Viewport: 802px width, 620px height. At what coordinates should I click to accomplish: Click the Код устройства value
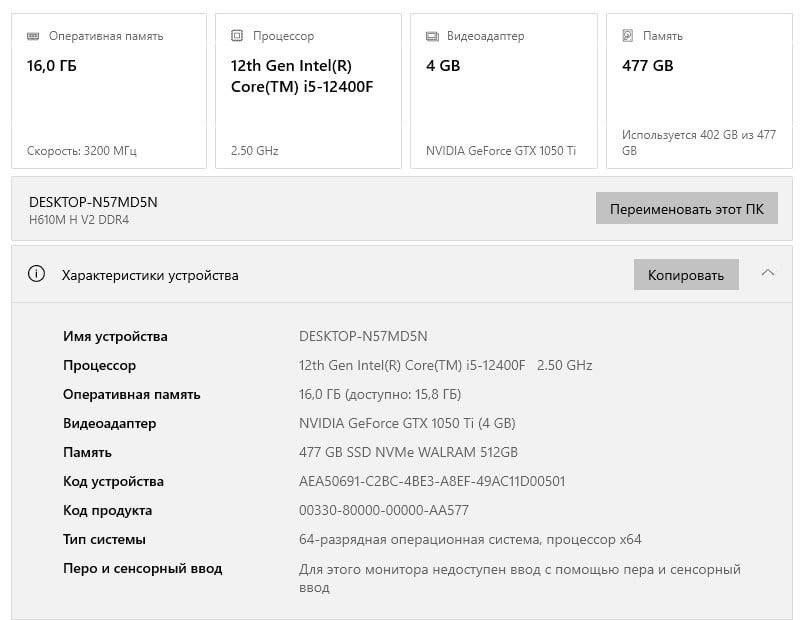[432, 481]
